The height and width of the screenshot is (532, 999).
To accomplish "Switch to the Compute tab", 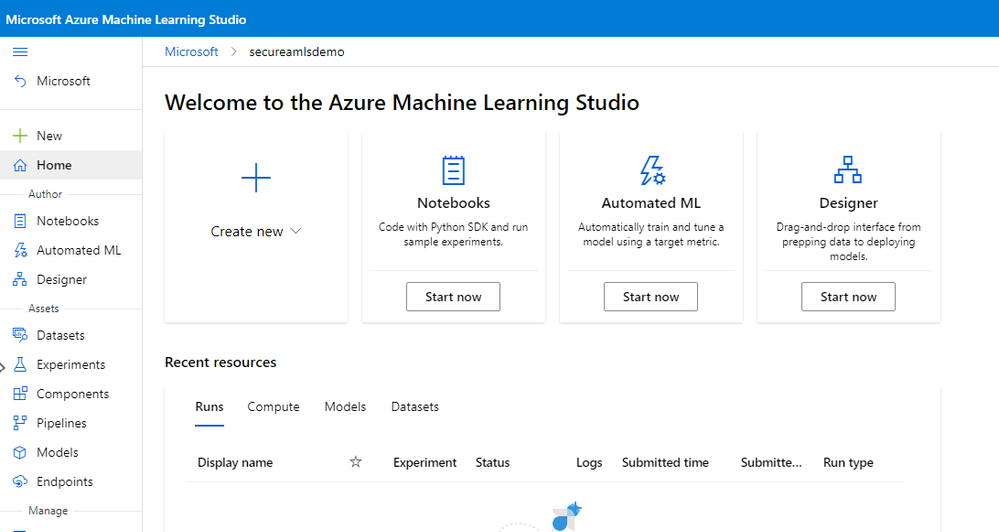I will click(x=273, y=407).
